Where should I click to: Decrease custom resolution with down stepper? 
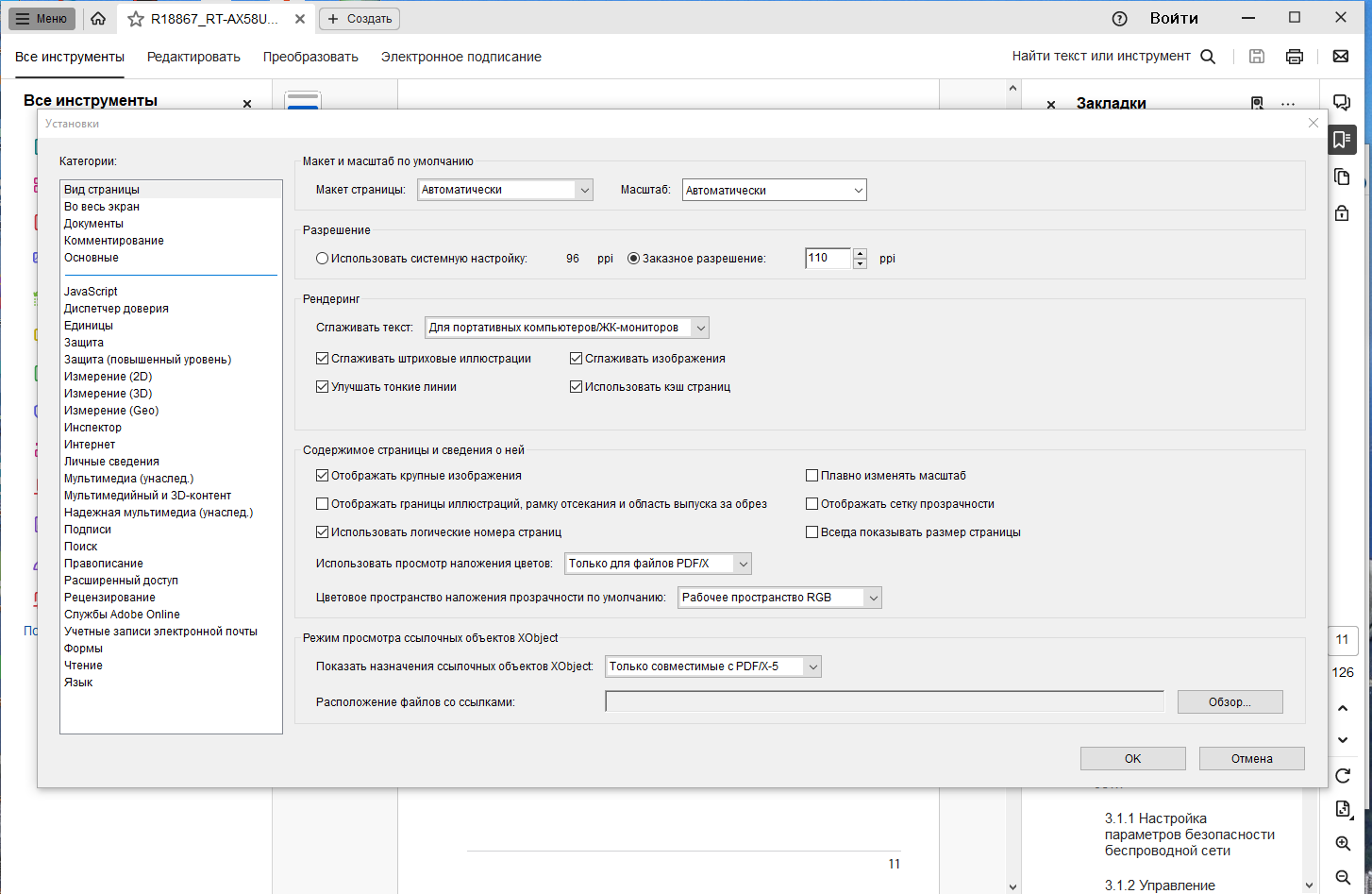(x=860, y=264)
